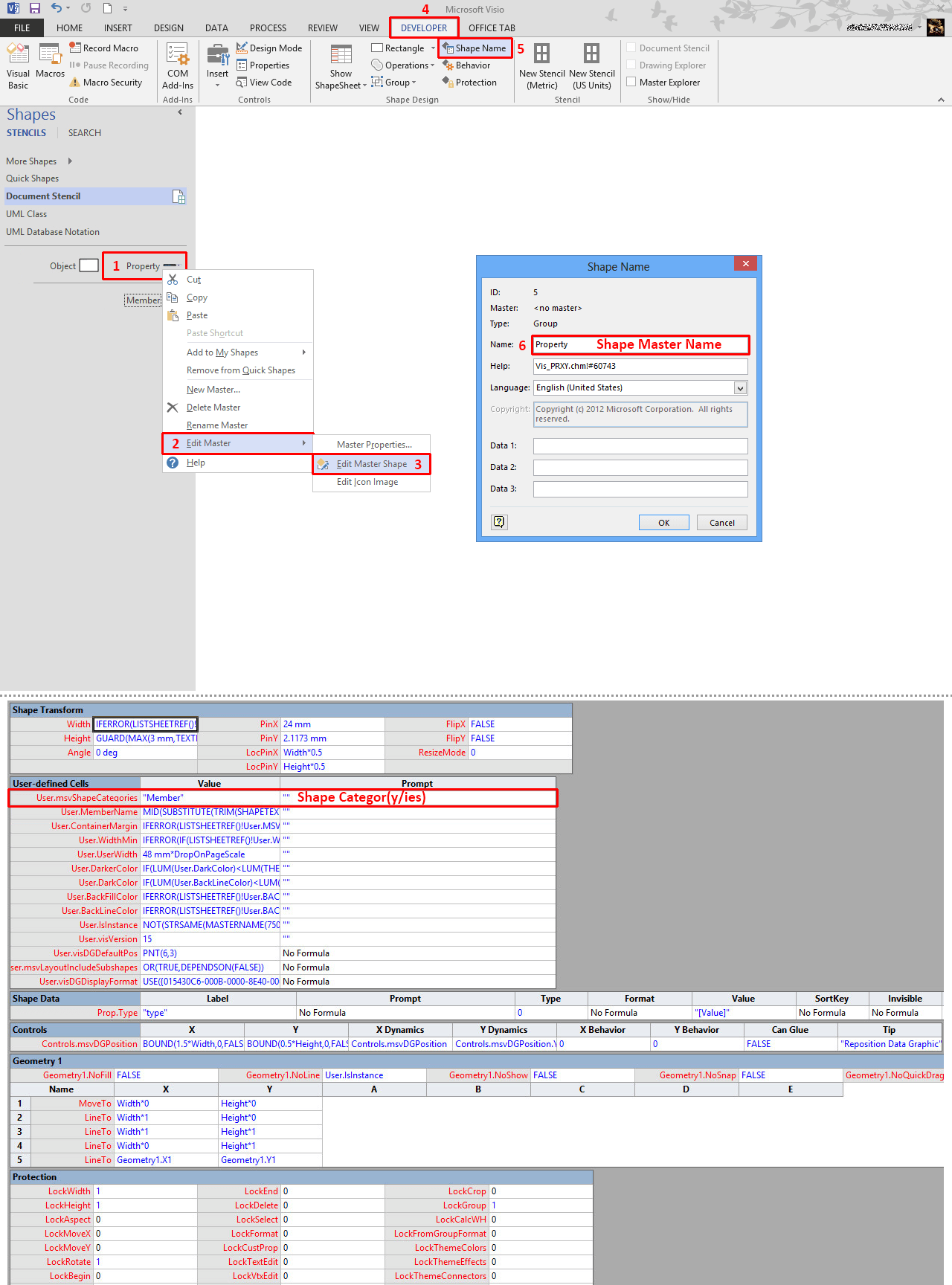Click the Redo icon
The height and width of the screenshot is (1285, 952).
click(x=86, y=8)
